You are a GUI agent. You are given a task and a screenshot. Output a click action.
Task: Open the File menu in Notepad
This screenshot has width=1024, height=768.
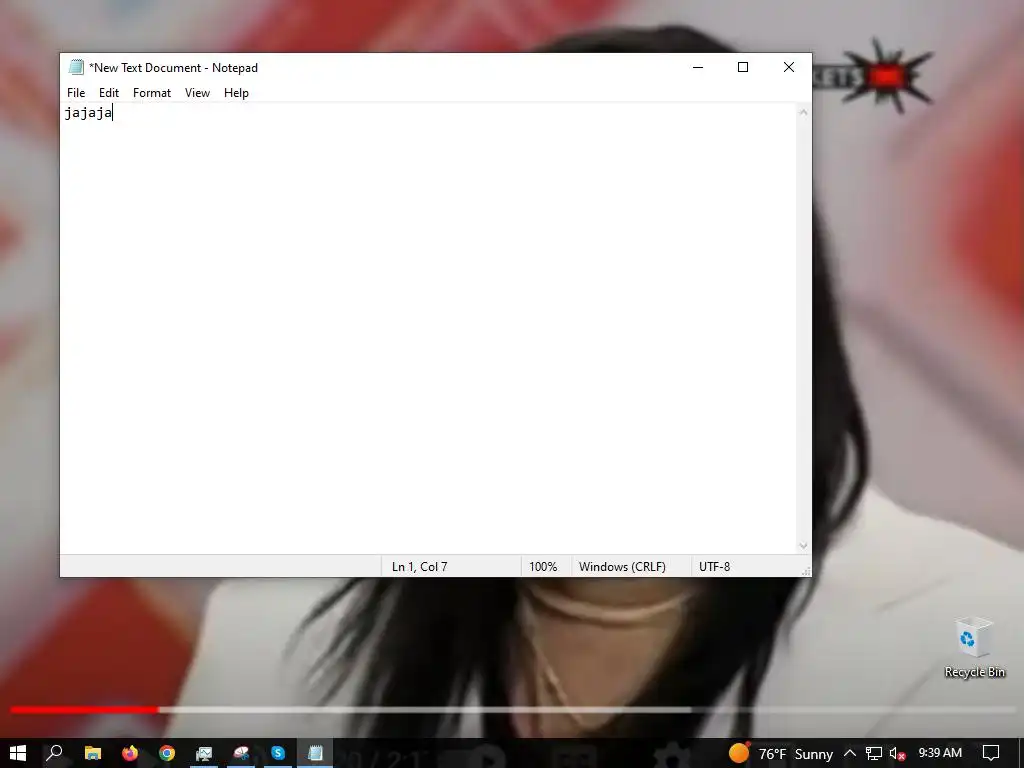pos(76,93)
